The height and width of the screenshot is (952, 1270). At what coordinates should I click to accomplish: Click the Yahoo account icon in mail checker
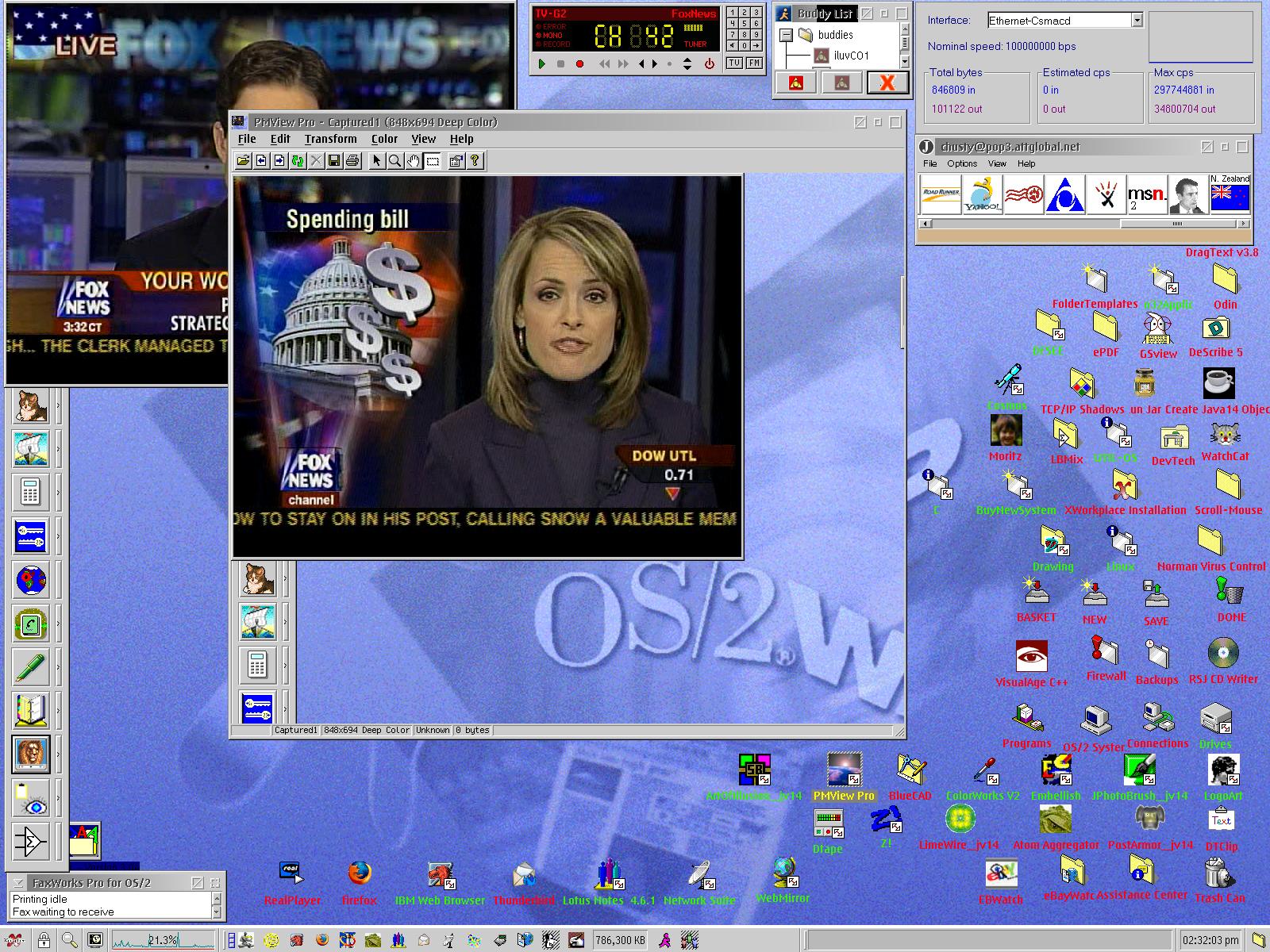click(x=982, y=194)
